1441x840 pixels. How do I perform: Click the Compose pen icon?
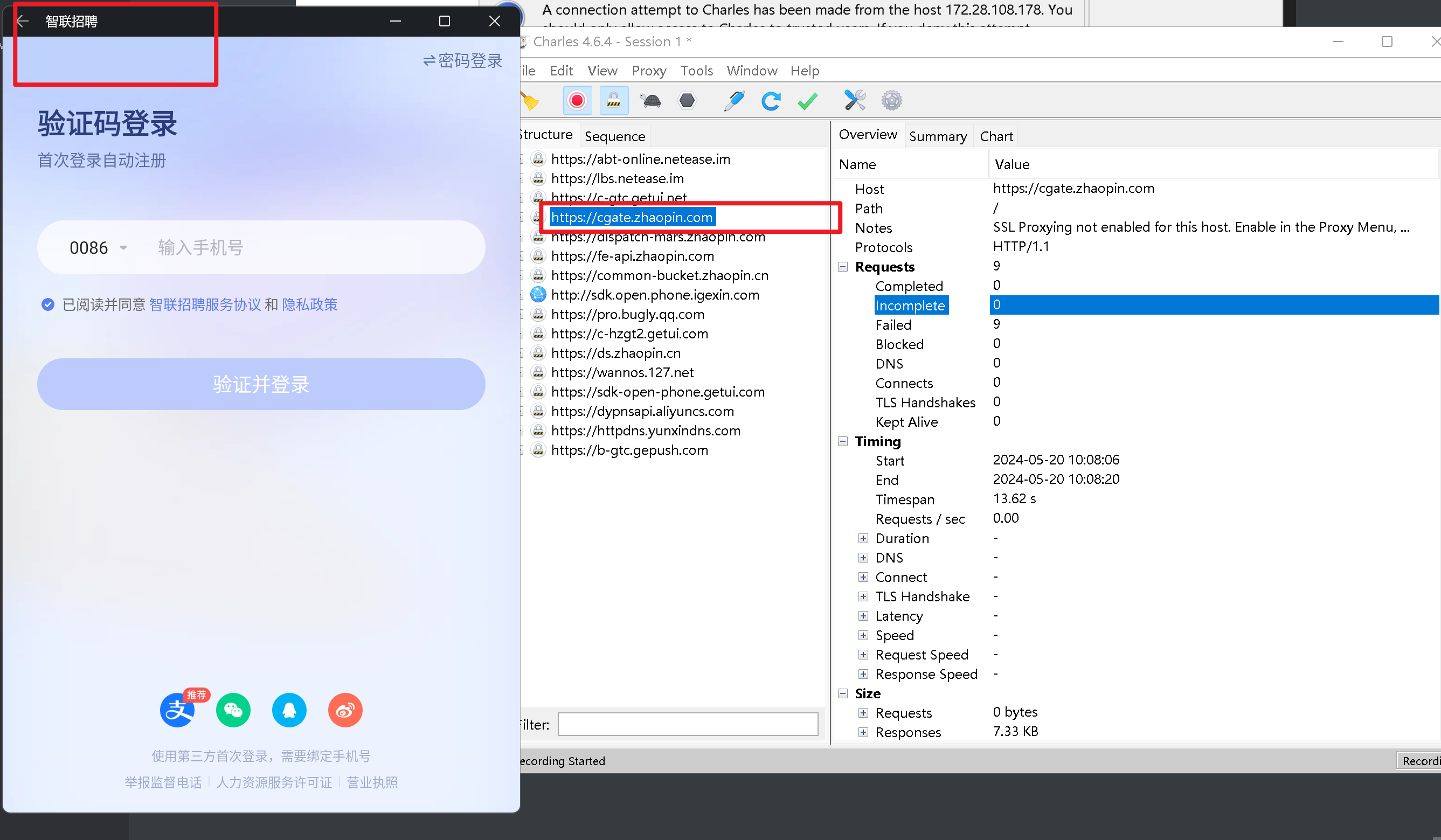click(x=733, y=101)
